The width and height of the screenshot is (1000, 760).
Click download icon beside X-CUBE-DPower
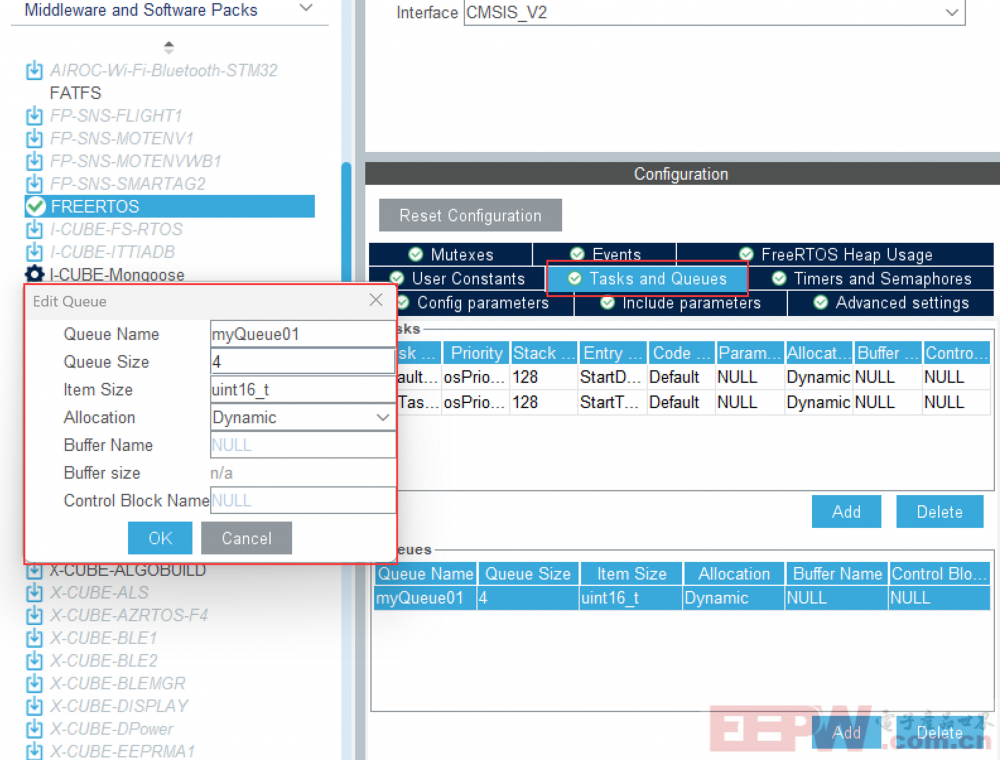34,729
